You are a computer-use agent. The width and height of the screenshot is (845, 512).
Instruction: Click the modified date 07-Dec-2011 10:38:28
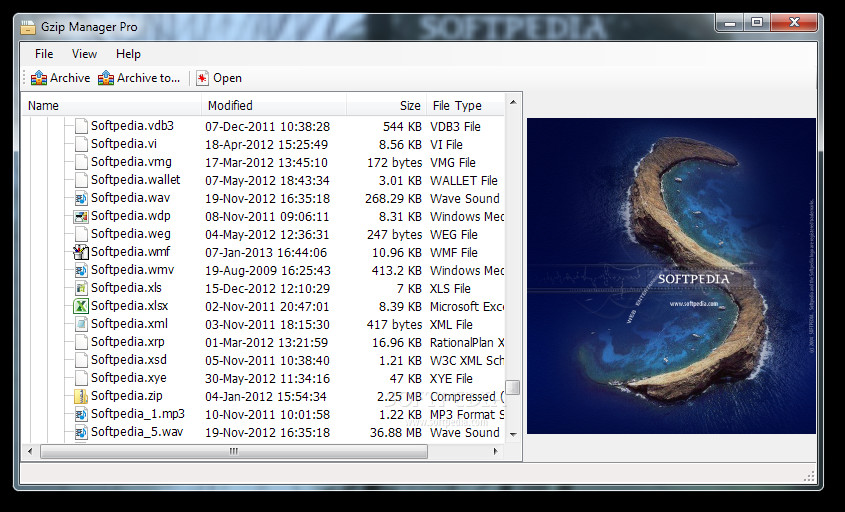tap(267, 127)
